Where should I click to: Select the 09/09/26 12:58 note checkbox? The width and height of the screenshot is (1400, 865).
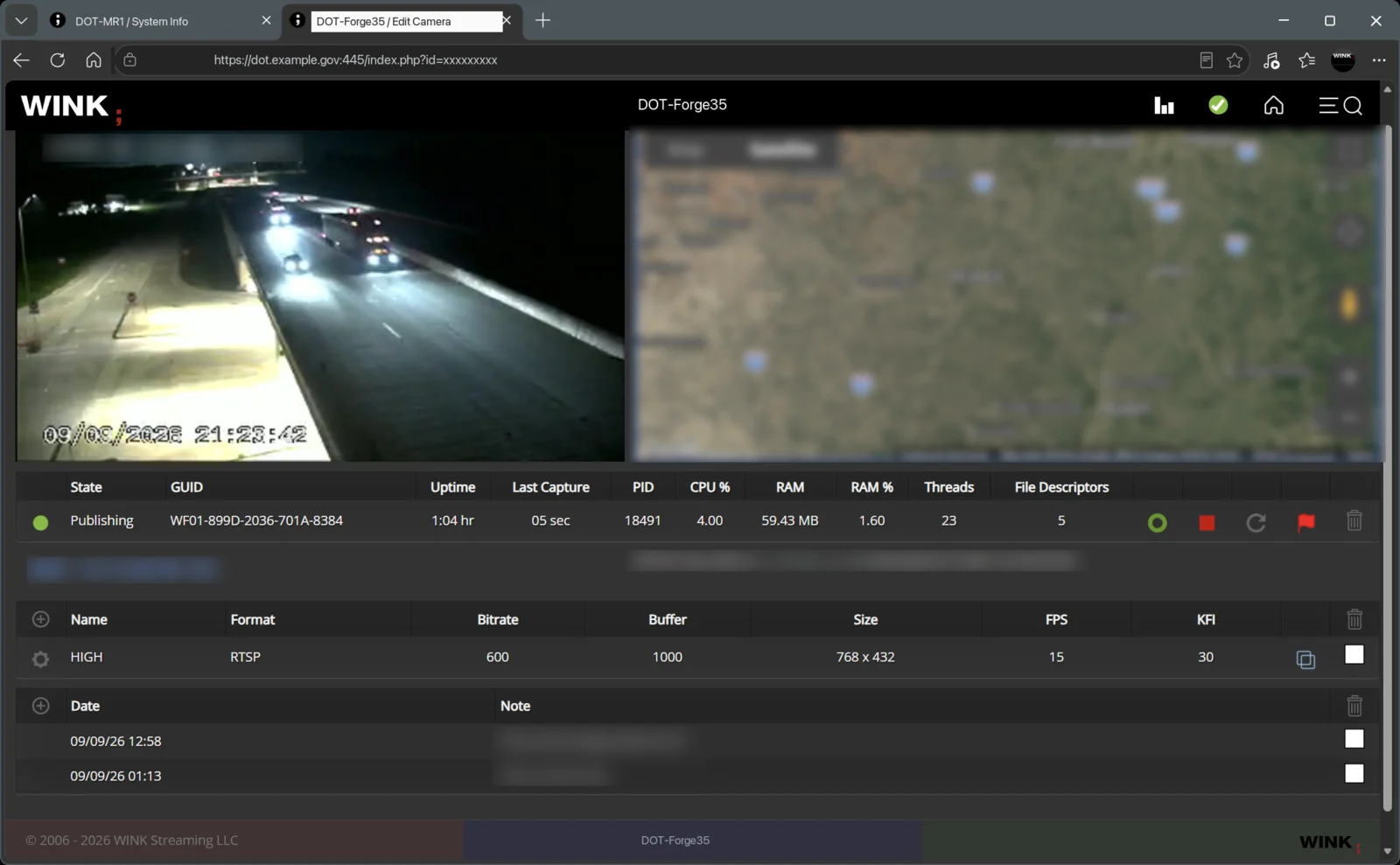[1354, 739]
